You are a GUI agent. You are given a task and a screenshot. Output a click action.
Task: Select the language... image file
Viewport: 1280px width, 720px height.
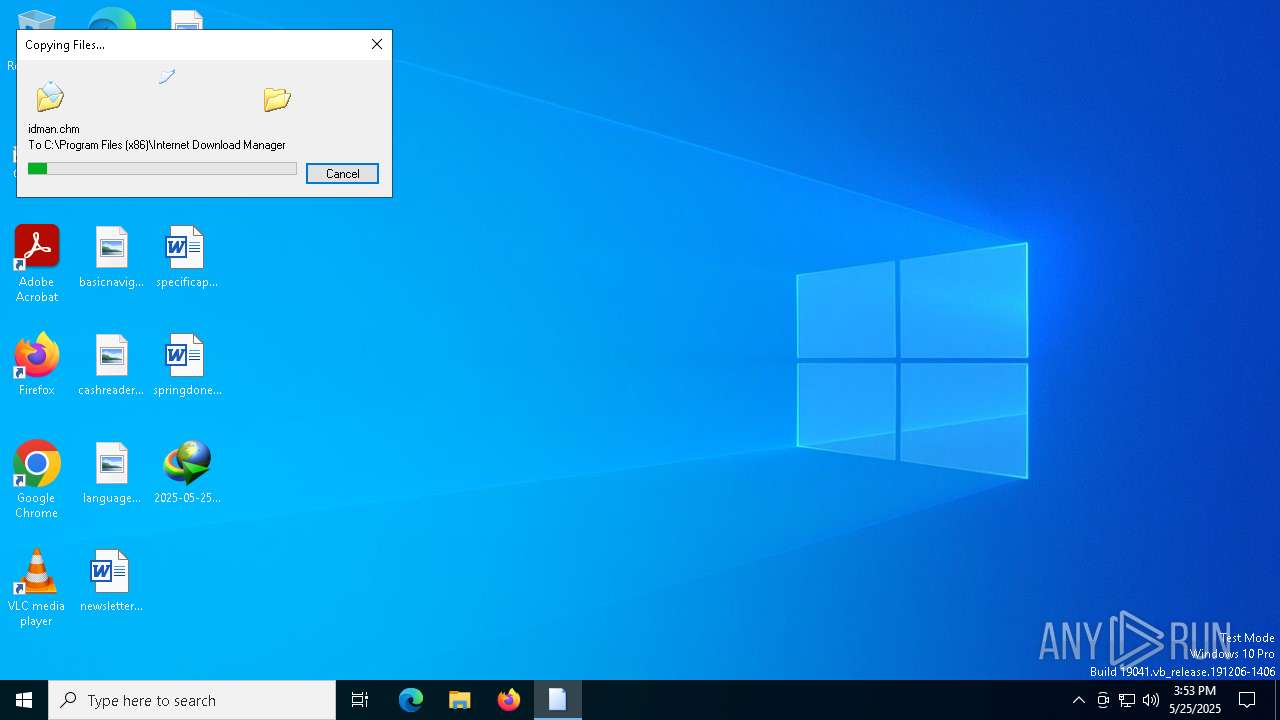(111, 473)
